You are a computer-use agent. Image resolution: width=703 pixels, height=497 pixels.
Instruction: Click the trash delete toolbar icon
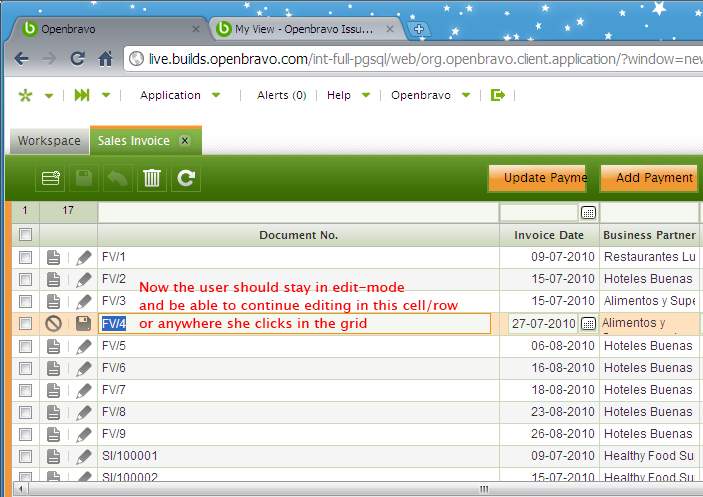152,178
